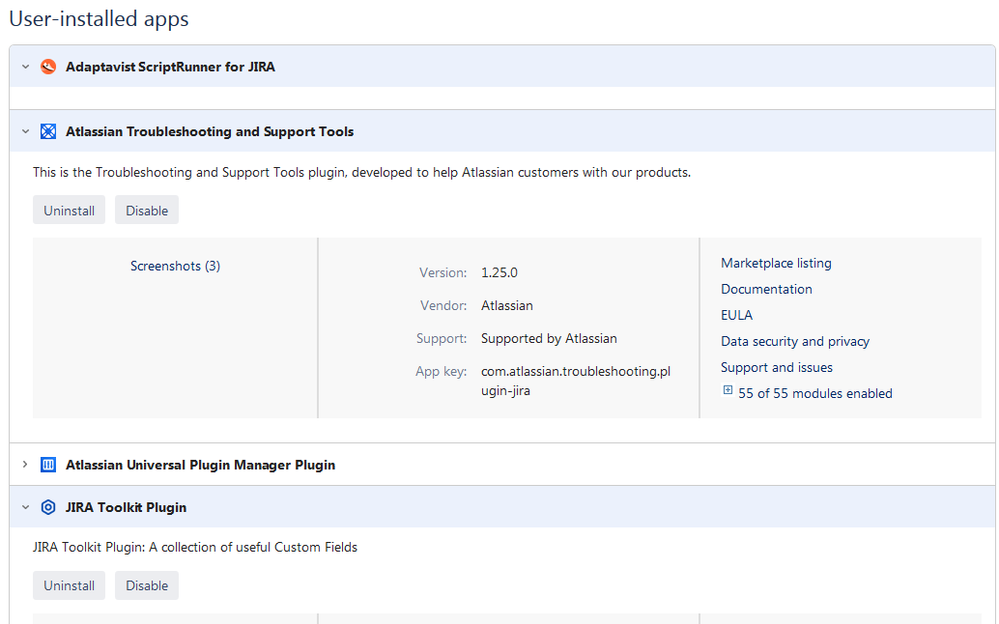Open Data security and privacy link
The width and height of the screenshot is (999, 624).
[795, 342]
